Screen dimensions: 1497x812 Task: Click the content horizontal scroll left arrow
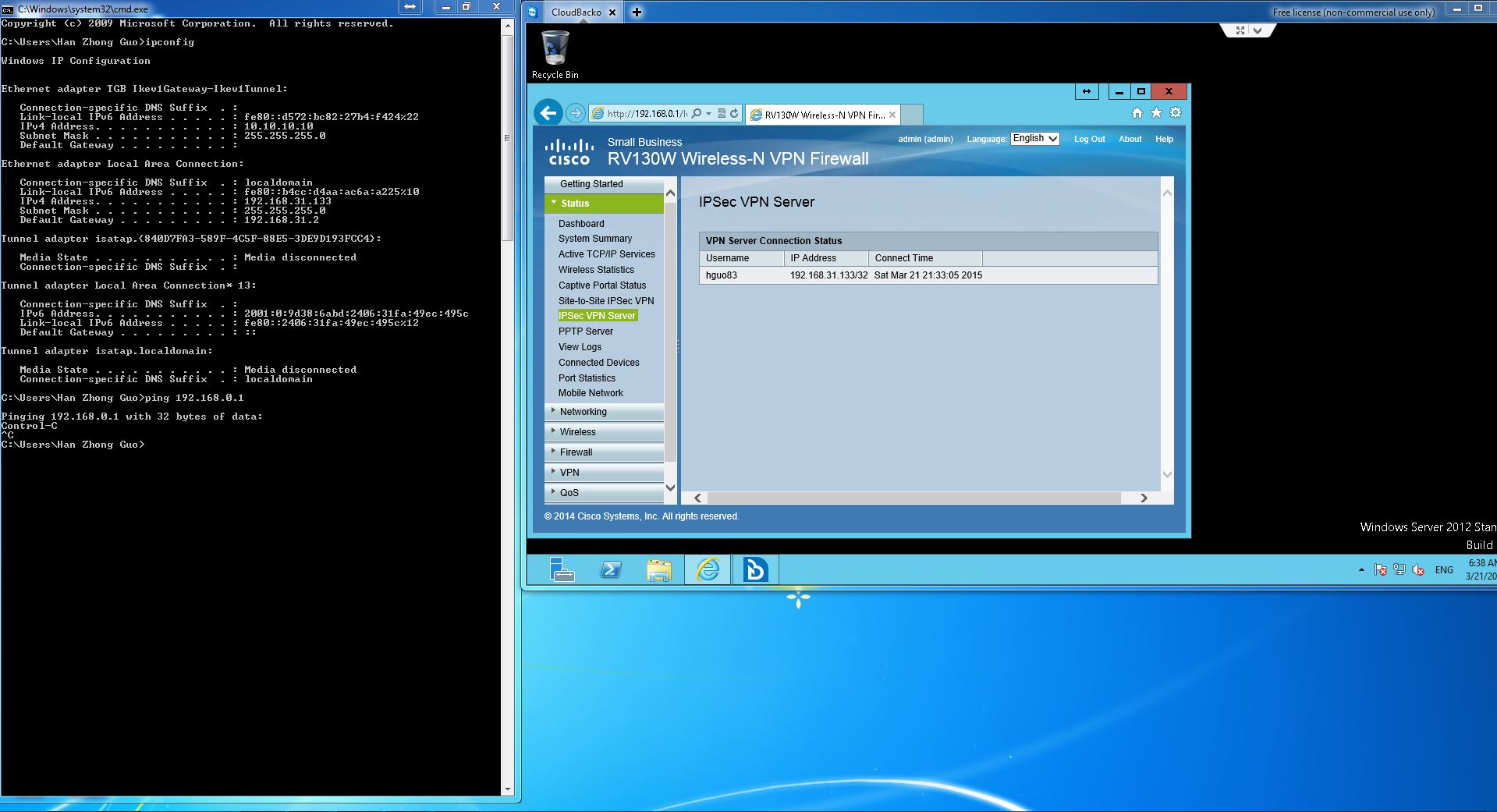point(698,498)
